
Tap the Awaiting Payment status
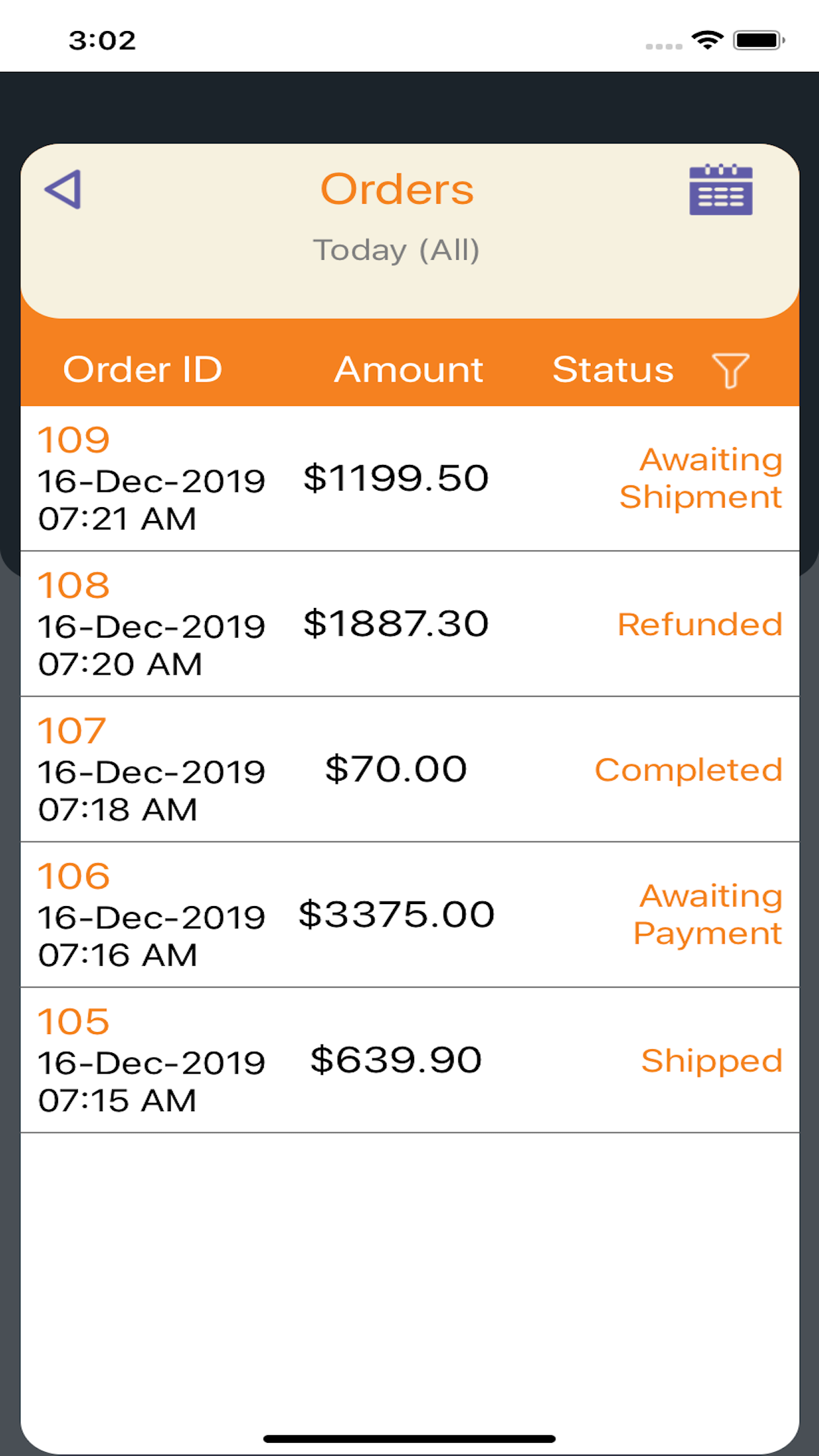click(708, 915)
